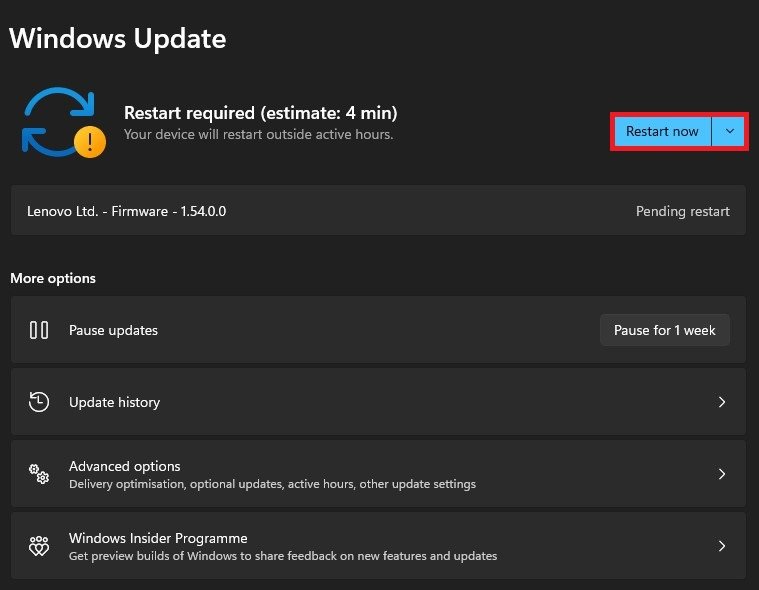Screen dimensions: 759x590
Task: Click the Restart required estimate heading
Action: (260, 113)
